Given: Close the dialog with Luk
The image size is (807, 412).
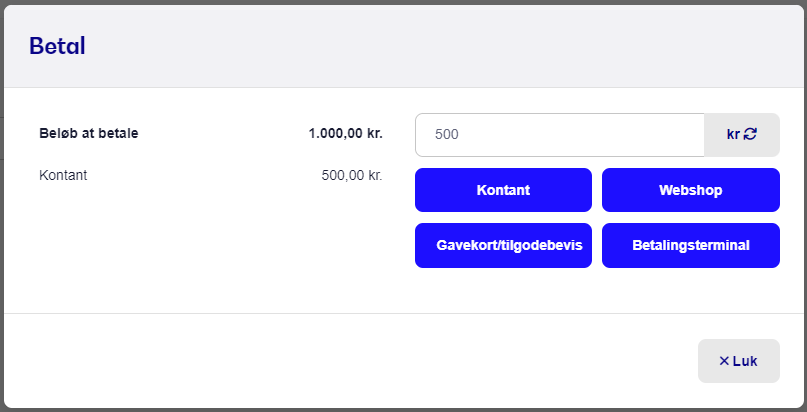Looking at the screenshot, I should (x=739, y=361).
